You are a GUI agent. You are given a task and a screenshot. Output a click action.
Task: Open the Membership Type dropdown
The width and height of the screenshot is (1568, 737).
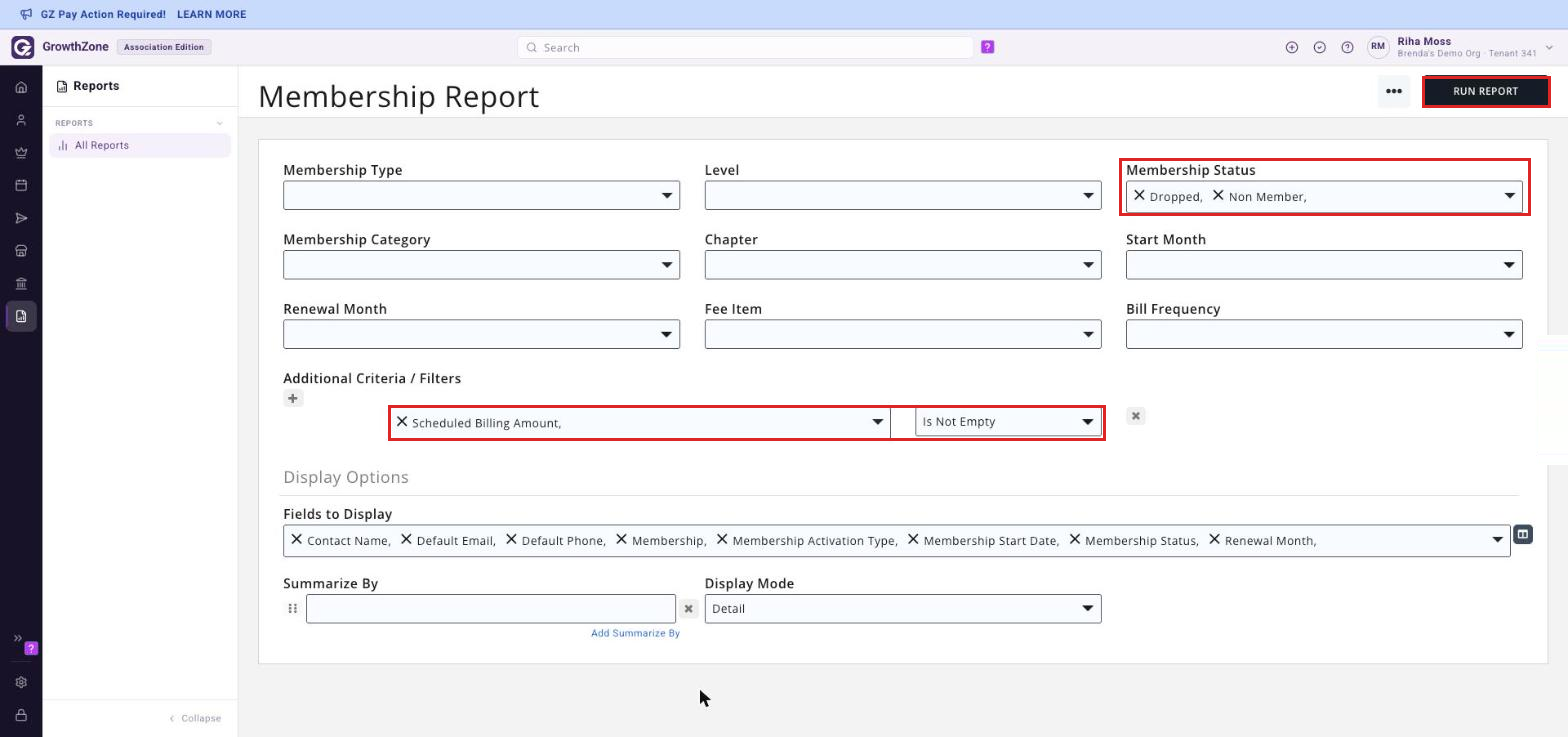click(x=481, y=195)
